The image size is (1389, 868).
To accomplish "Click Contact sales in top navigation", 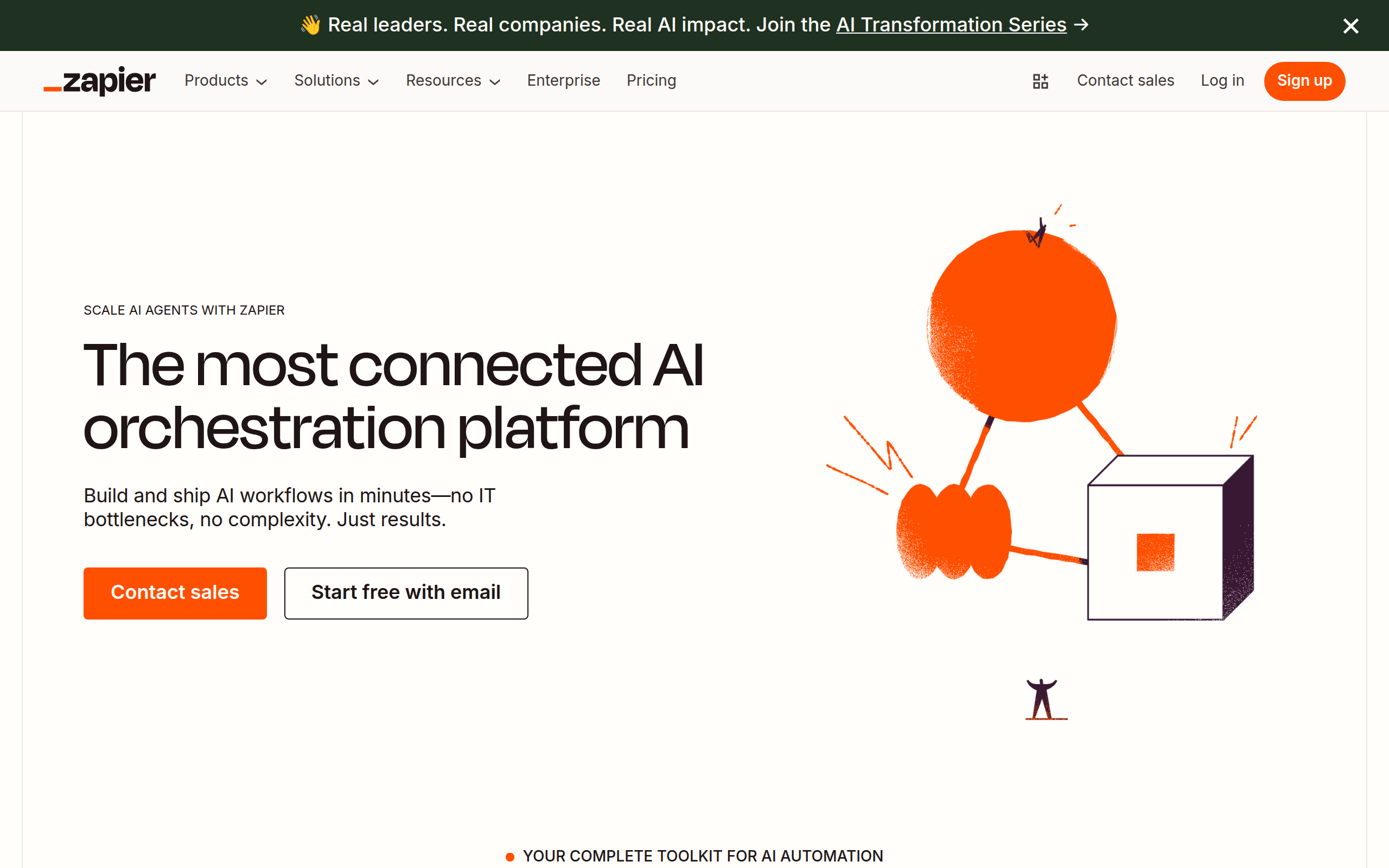I will coord(1125,81).
